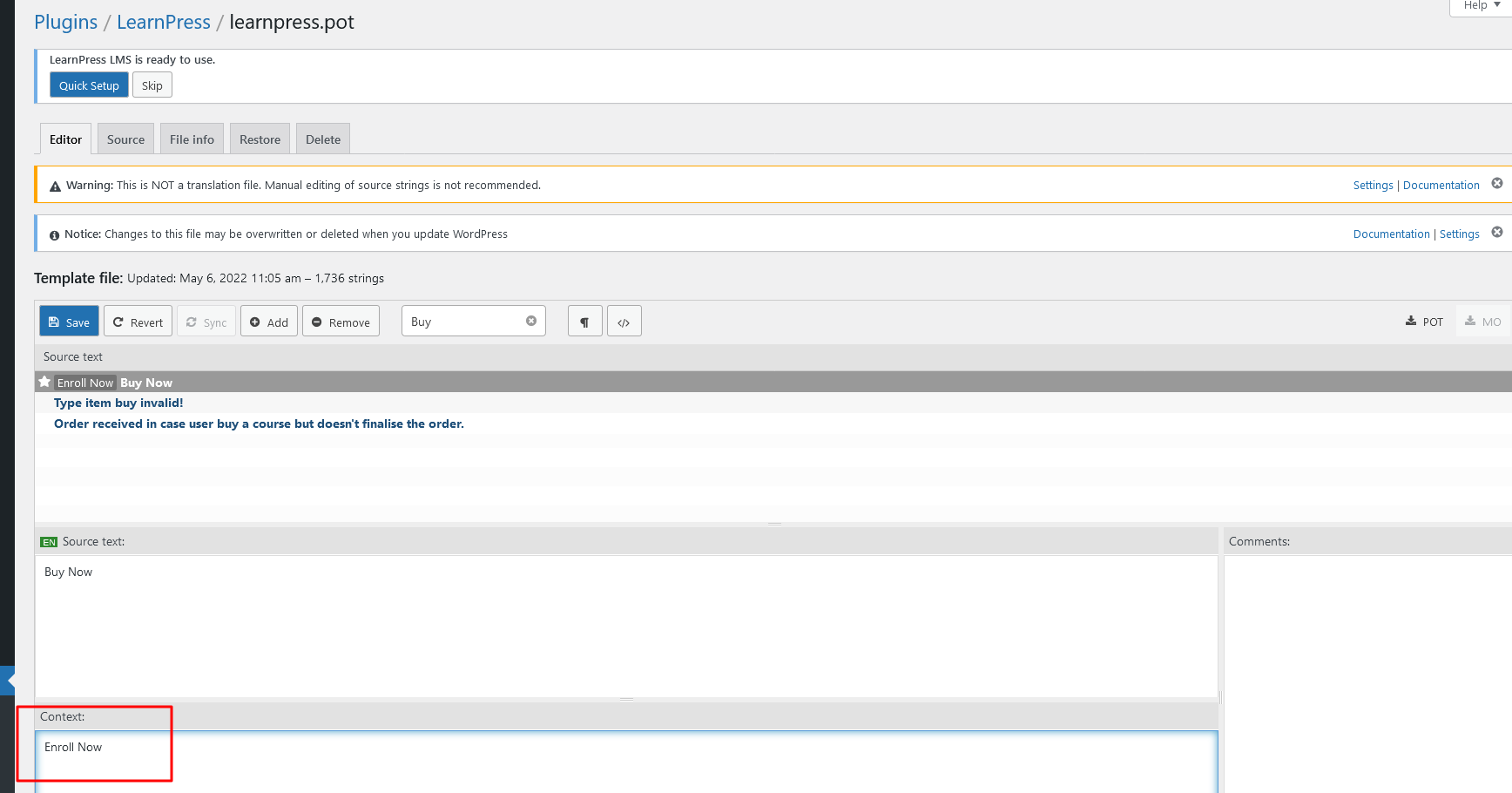Image resolution: width=1512 pixels, height=793 pixels.
Task: Select the starred Enroll Now Buy Now row
Action: [x=773, y=382]
